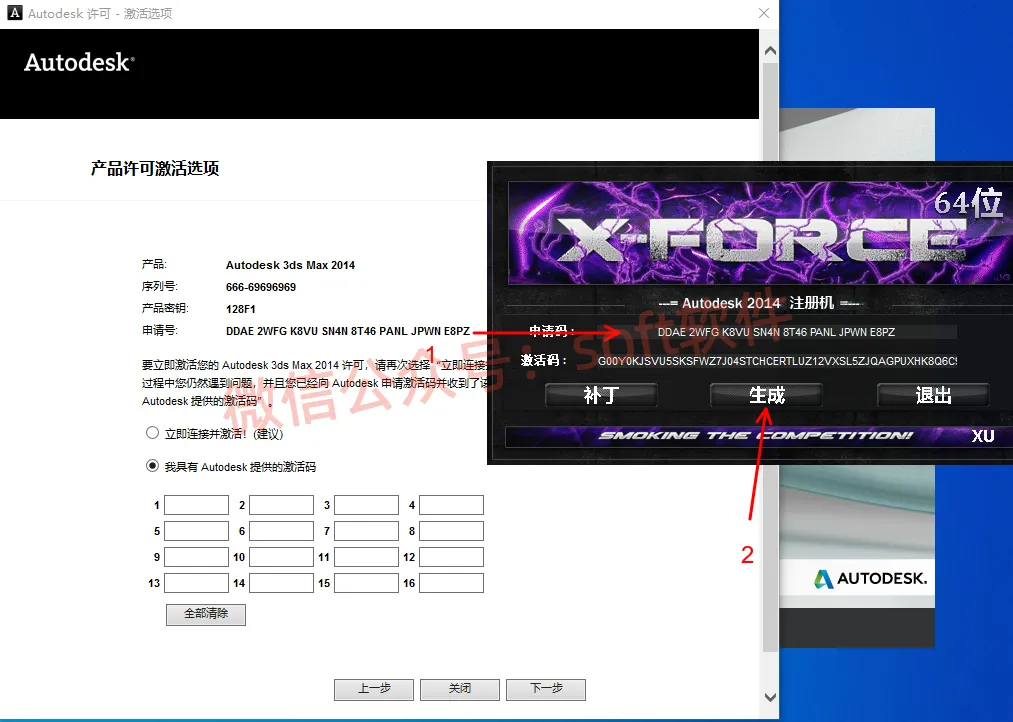Click the X-FORCE banner image

[x=760, y=233]
